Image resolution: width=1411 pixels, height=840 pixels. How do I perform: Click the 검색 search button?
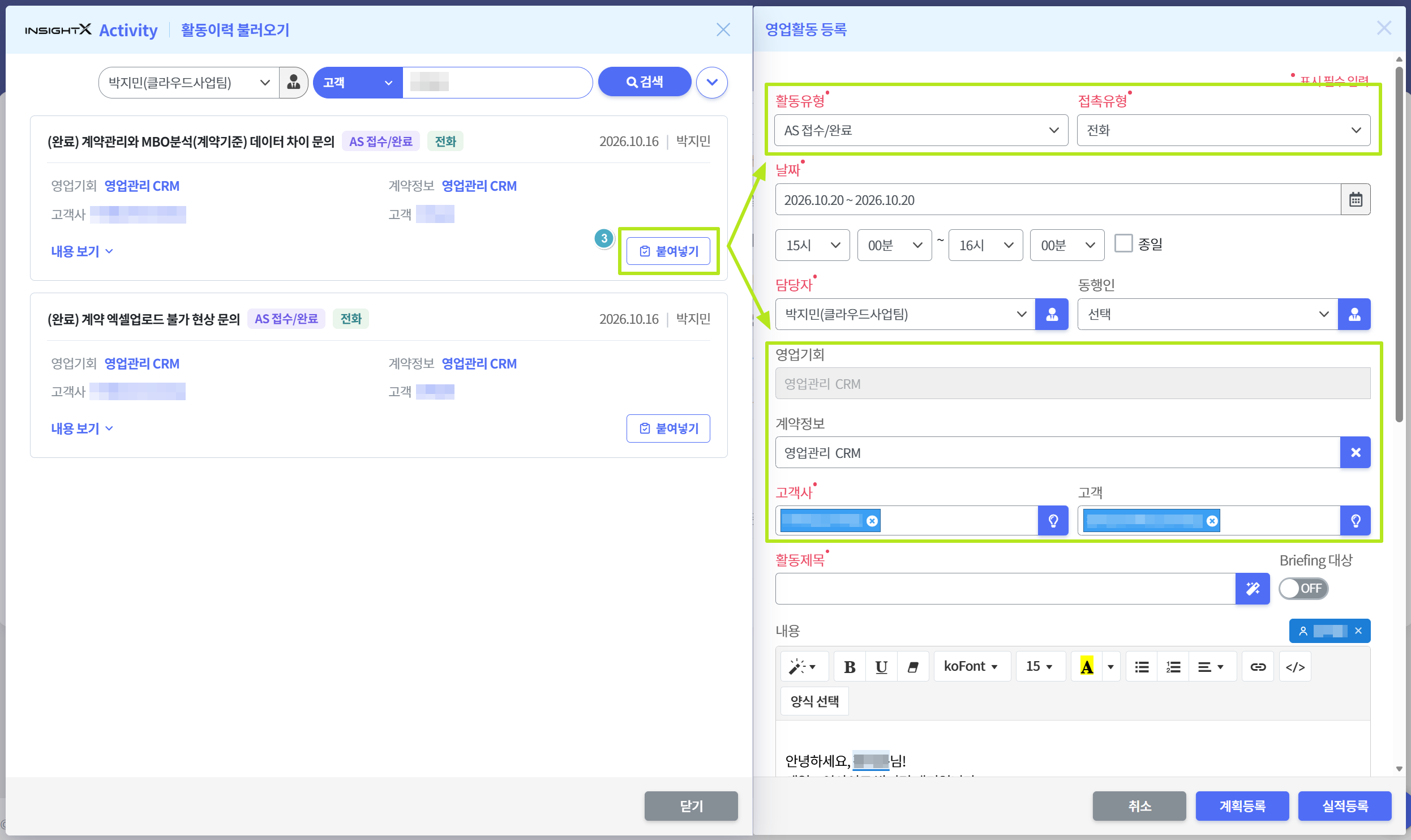click(645, 82)
